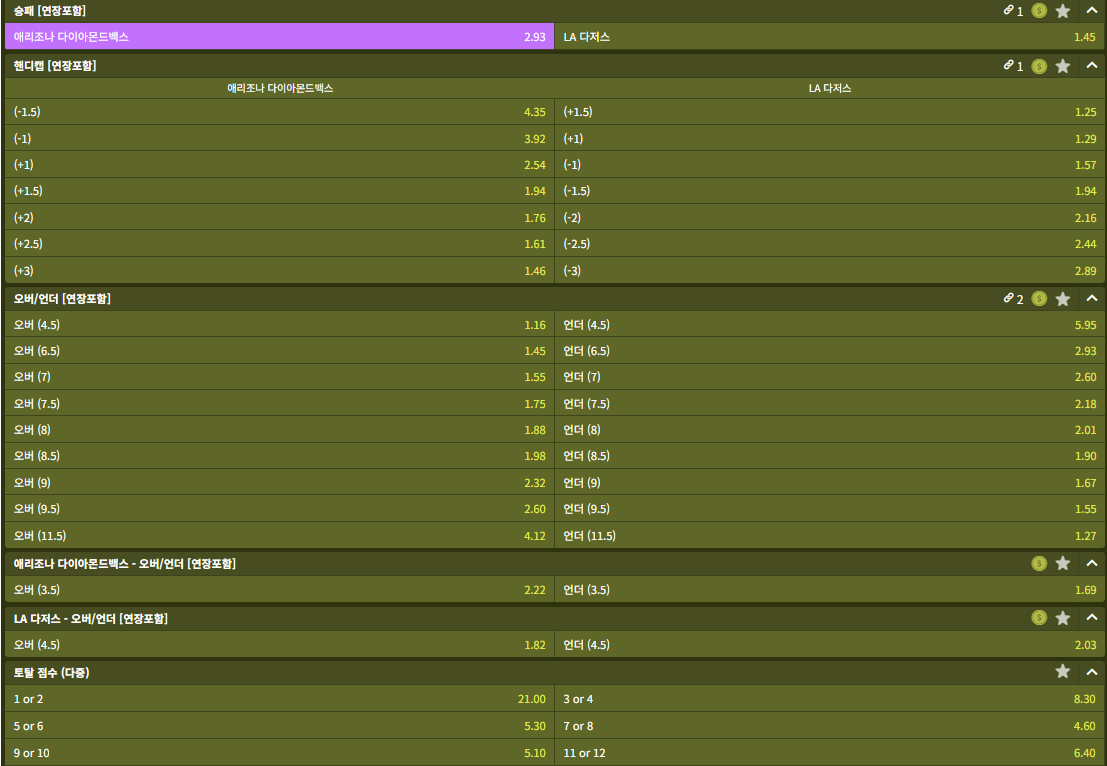Select LA 다저스 handicap (+1) at 1.29
This screenshot has height=766, width=1107.
[830, 138]
